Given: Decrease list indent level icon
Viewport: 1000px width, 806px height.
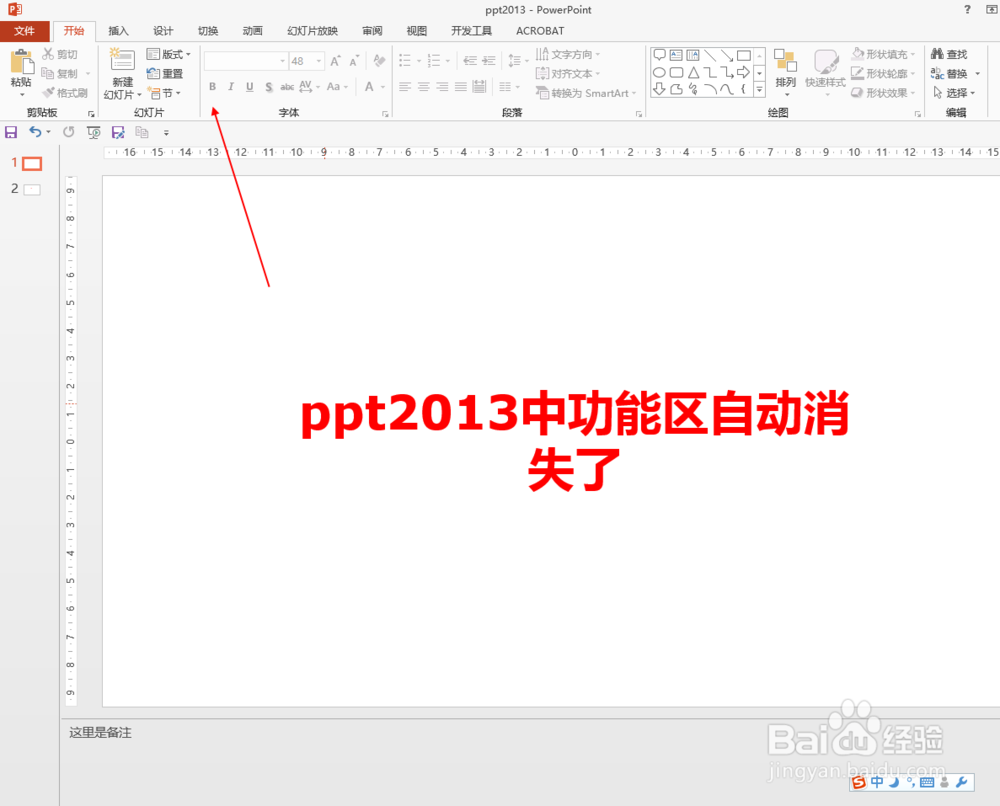Looking at the screenshot, I should [470, 61].
